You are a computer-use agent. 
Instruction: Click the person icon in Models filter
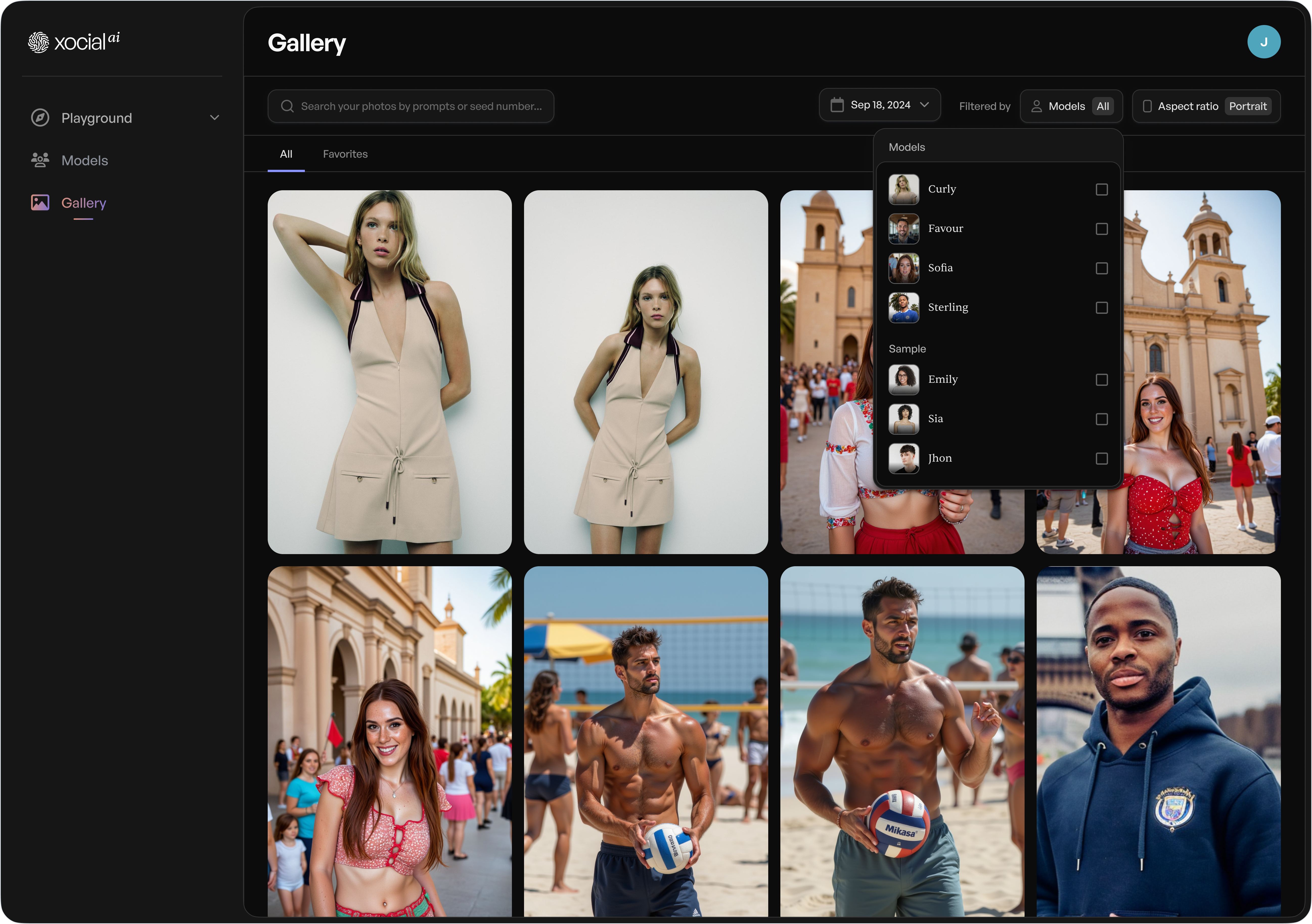tap(1036, 106)
